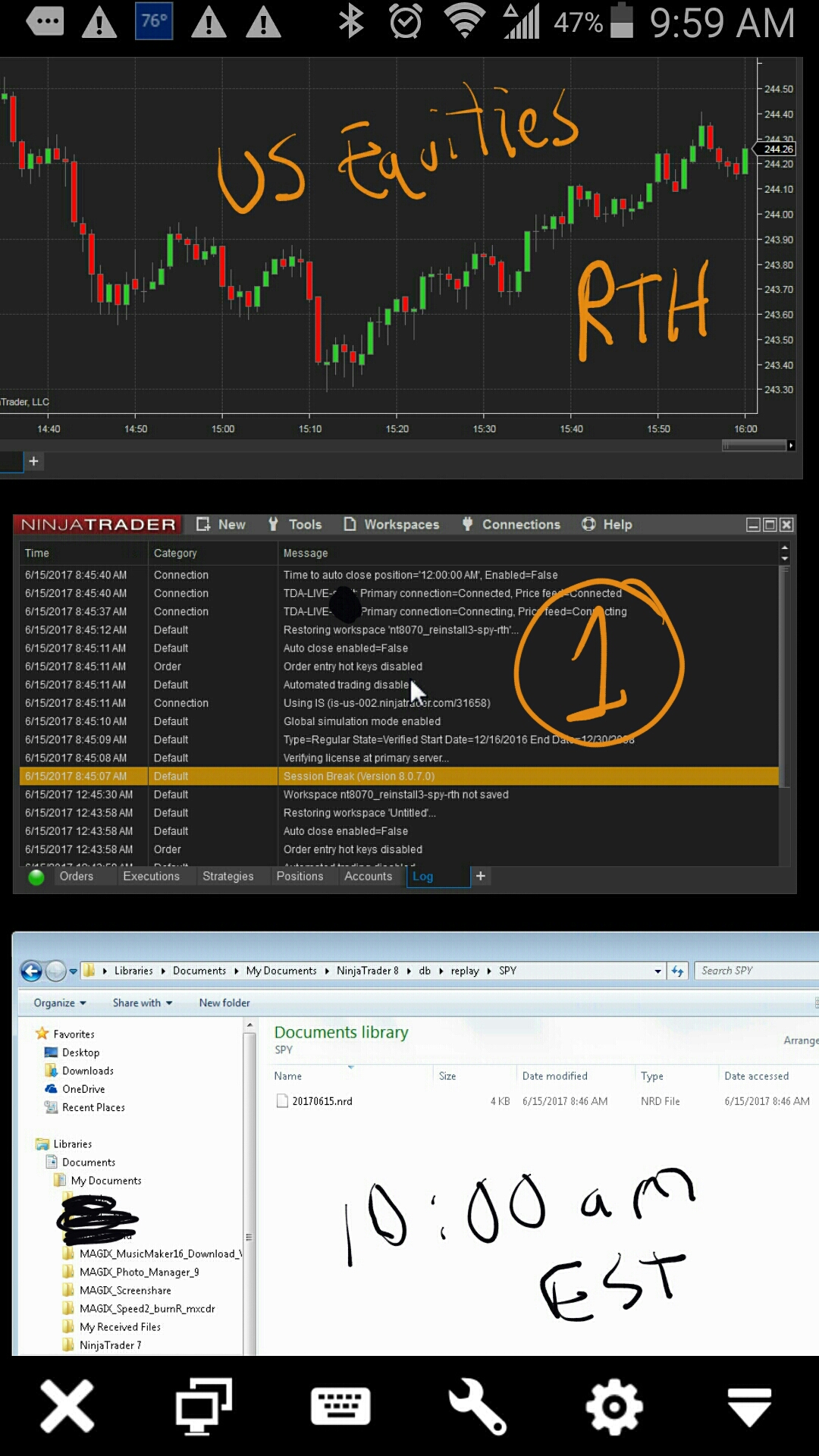Click the Search SPY input field
The height and width of the screenshot is (1456, 819).
[x=755, y=971]
